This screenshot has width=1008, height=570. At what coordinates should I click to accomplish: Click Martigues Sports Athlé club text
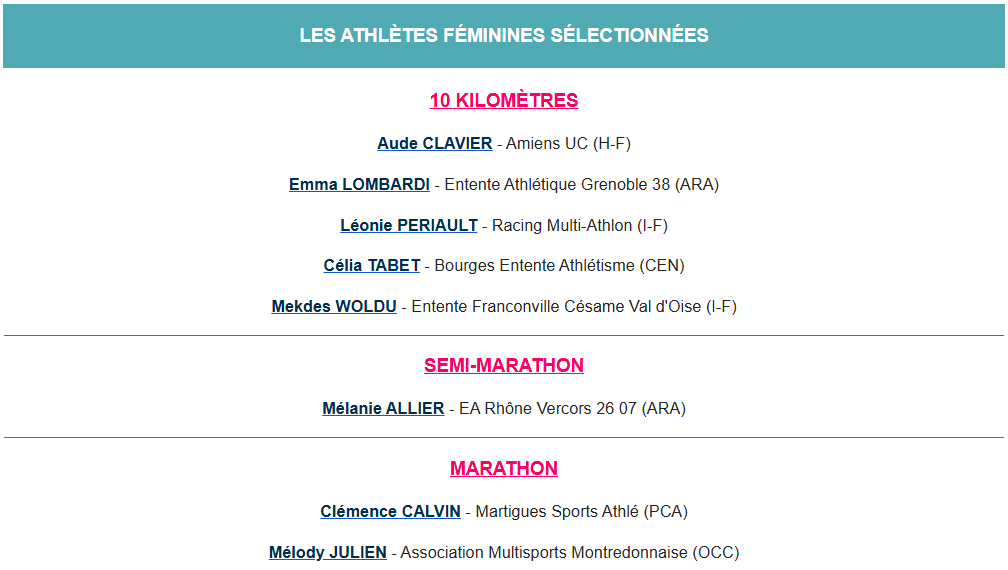[x=582, y=511]
